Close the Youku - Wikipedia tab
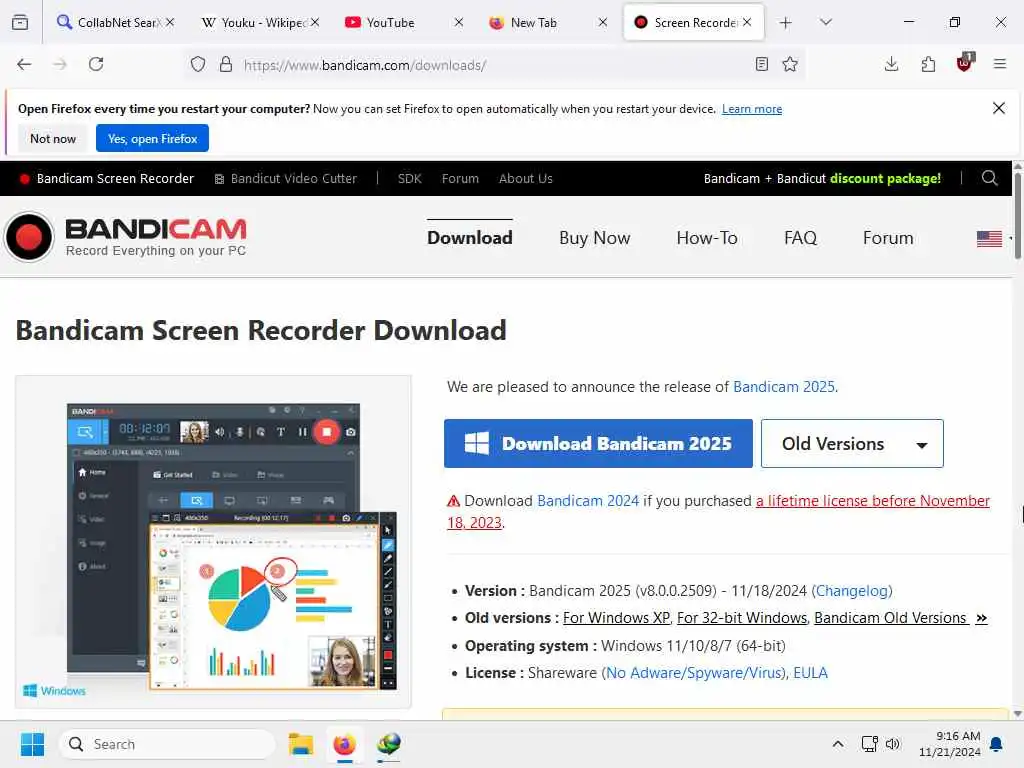 [315, 22]
